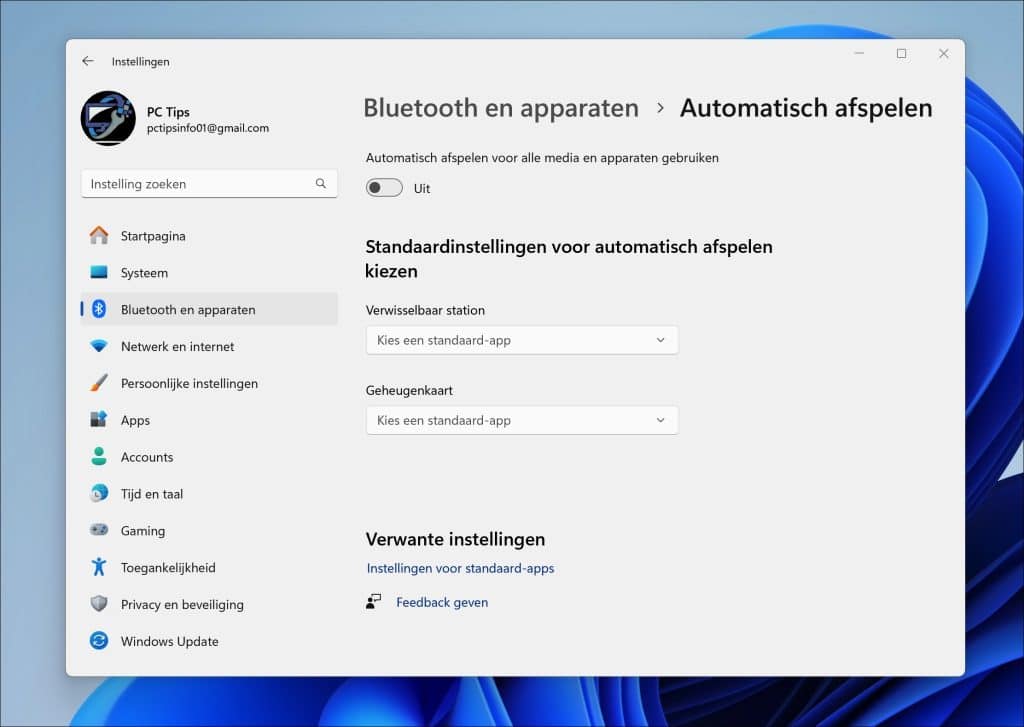Image resolution: width=1024 pixels, height=727 pixels.
Task: Click the Accounts person icon
Action: tap(99, 457)
